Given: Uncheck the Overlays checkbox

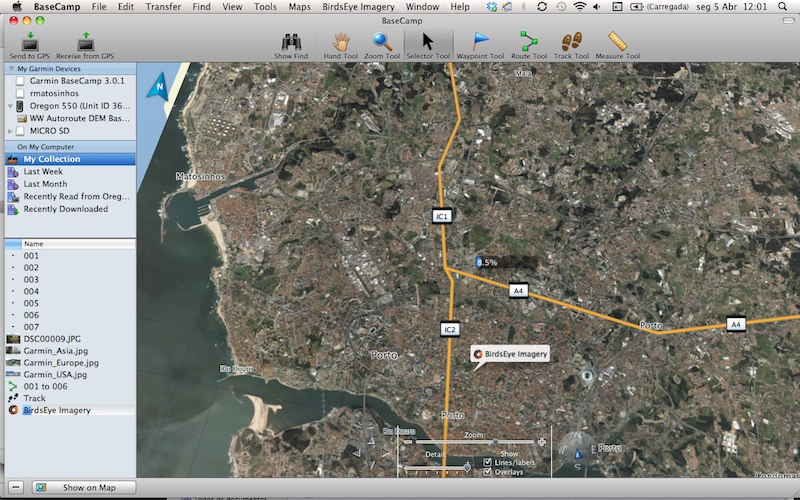Looking at the screenshot, I should (x=488, y=472).
